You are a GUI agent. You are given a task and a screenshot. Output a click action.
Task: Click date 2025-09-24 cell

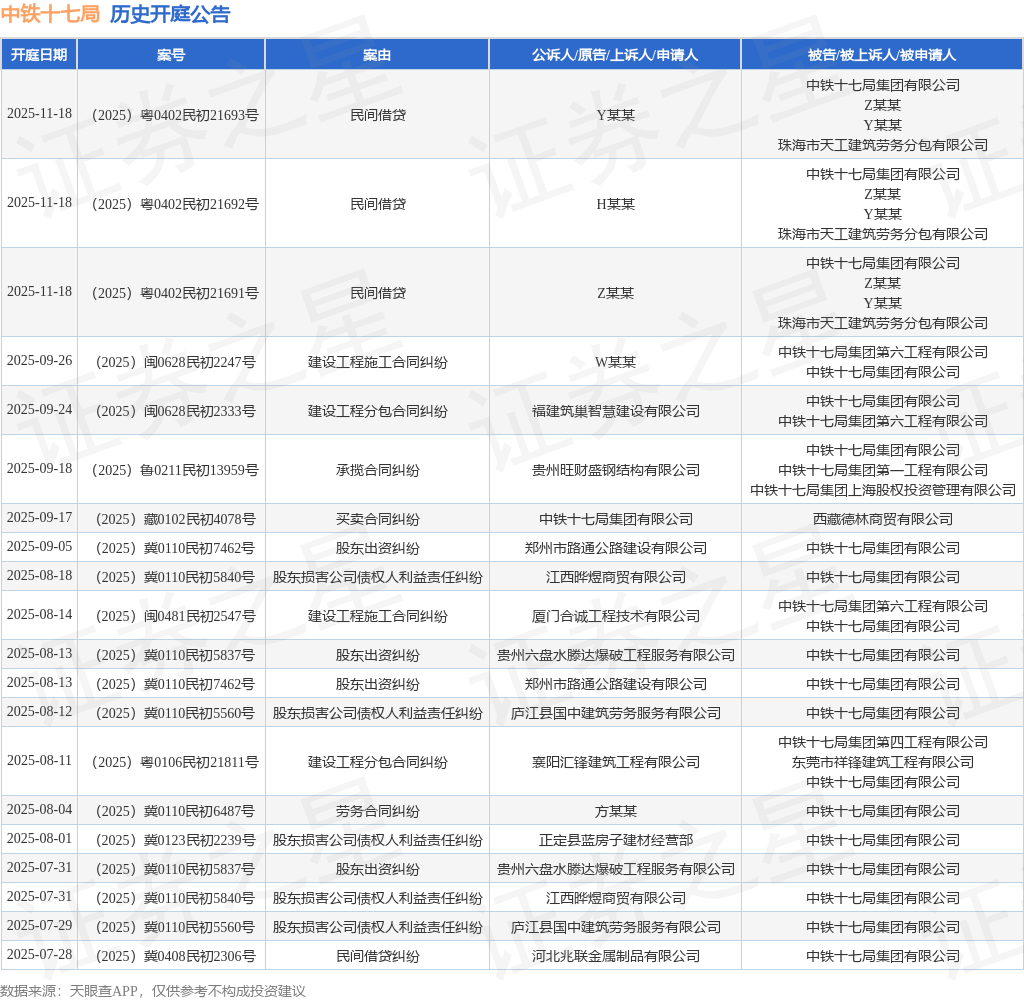click(x=39, y=410)
